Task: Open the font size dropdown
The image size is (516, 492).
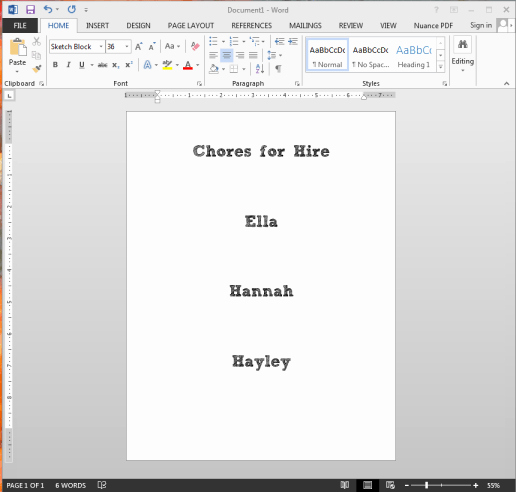Action: (x=127, y=46)
